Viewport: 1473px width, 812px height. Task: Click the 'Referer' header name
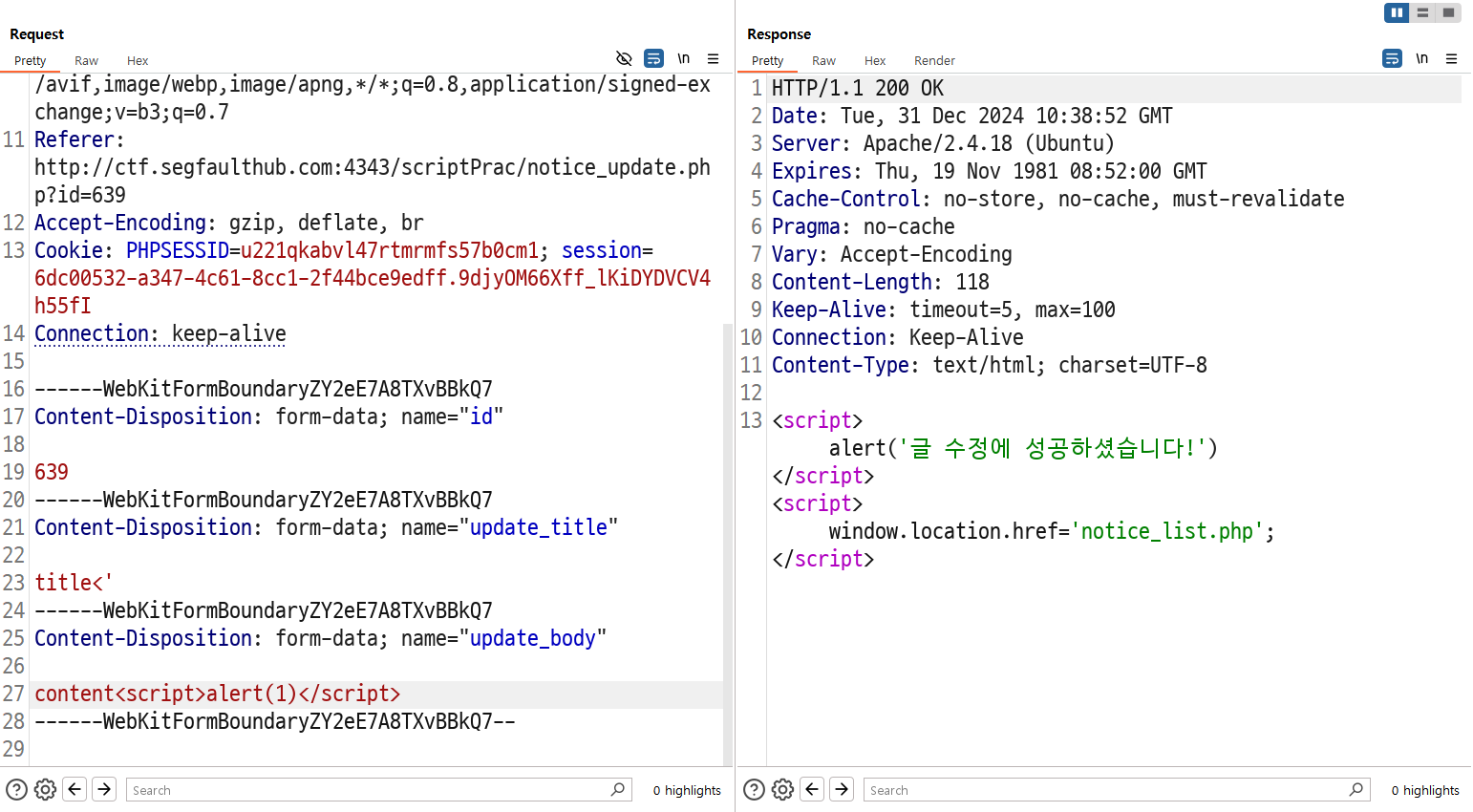tap(74, 139)
